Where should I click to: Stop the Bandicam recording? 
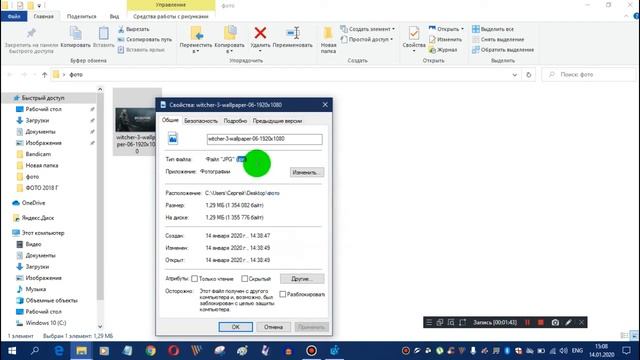point(540,322)
